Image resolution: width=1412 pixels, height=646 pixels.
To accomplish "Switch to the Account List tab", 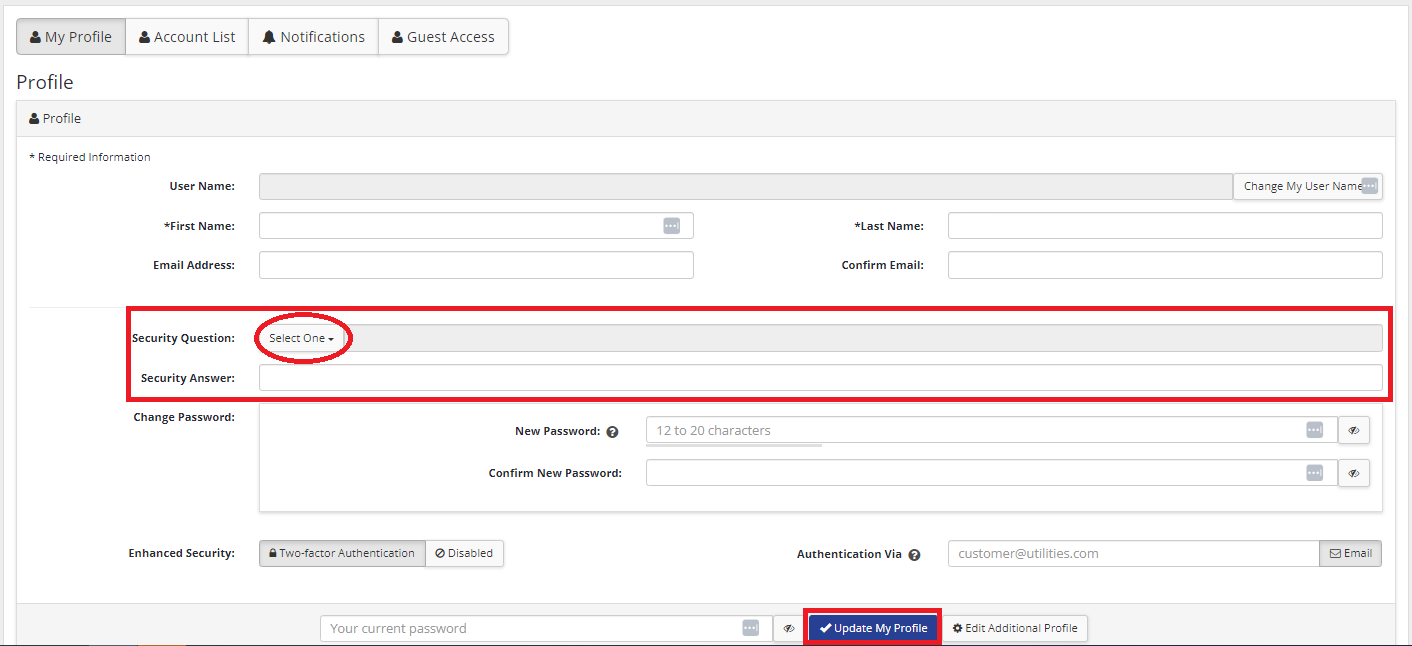I will point(187,37).
